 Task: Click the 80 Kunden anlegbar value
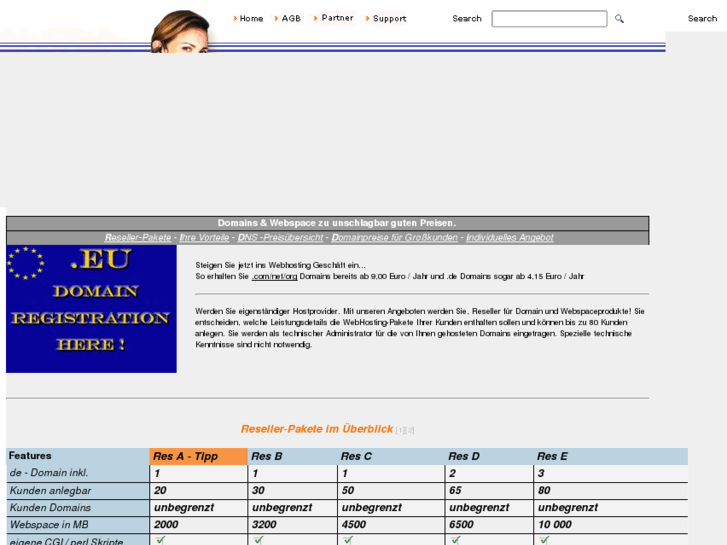[544, 490]
